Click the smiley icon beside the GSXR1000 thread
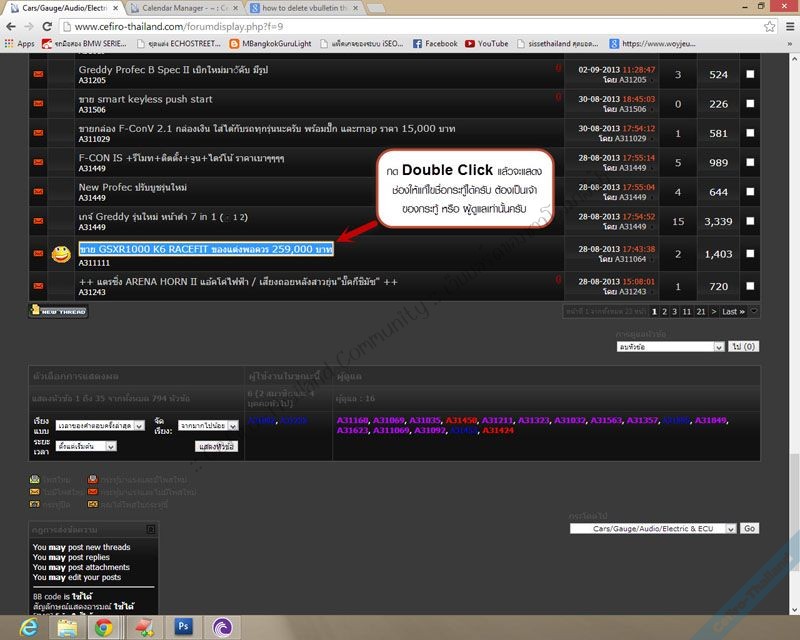 click(59, 254)
